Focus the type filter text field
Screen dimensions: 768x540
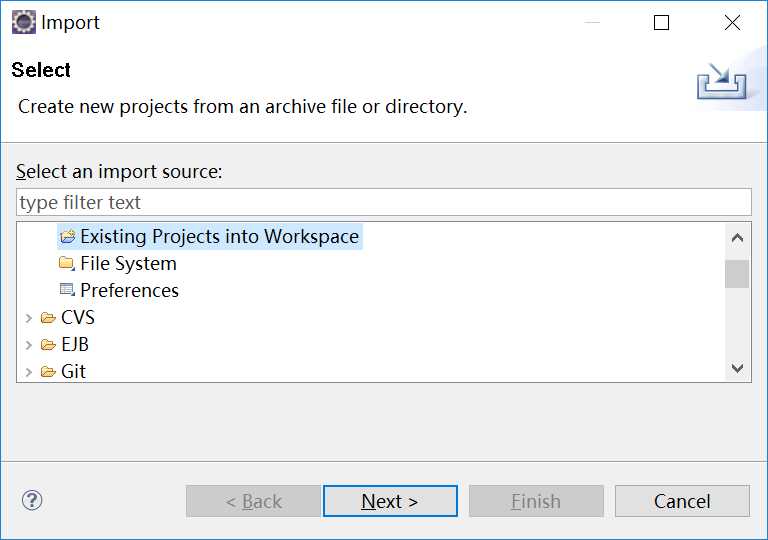point(384,202)
